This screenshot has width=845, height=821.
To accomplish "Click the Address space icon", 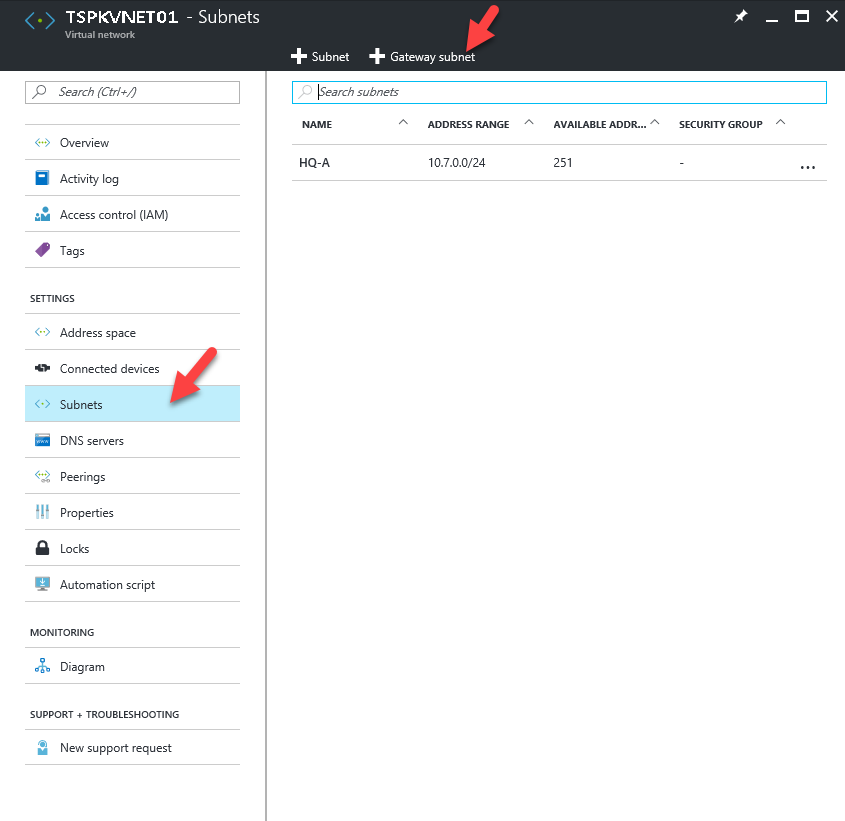I will [x=43, y=332].
